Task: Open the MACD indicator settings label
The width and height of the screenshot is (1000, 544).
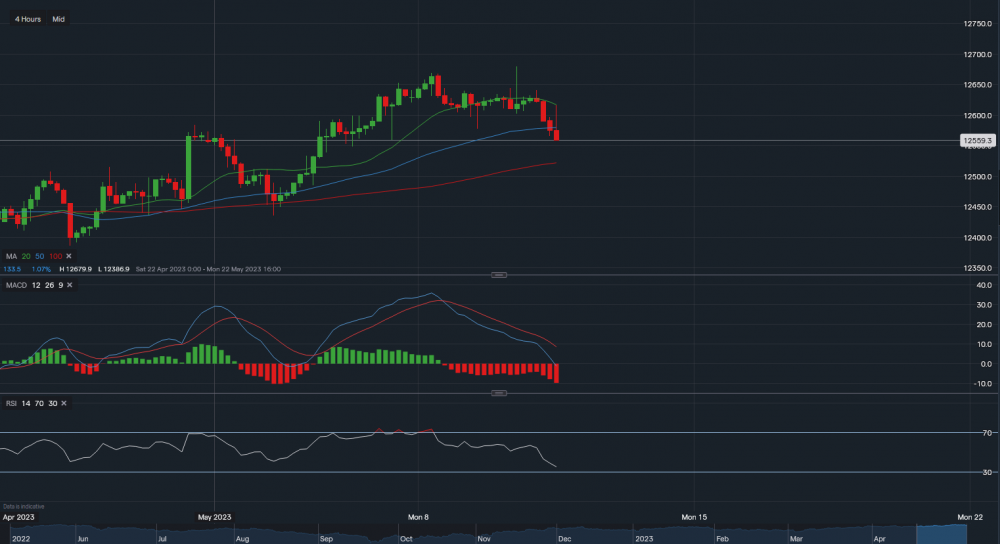Action: 15,286
